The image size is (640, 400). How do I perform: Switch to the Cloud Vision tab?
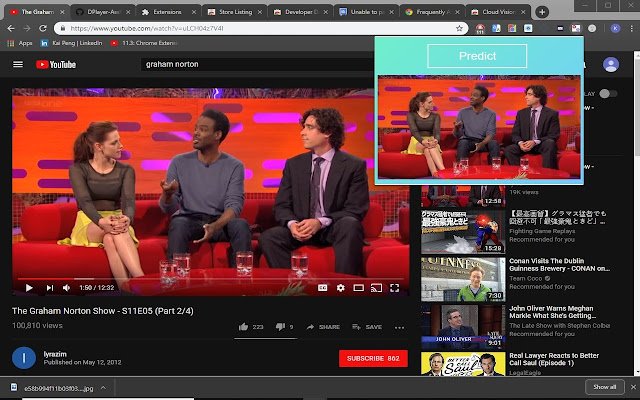tap(497, 12)
